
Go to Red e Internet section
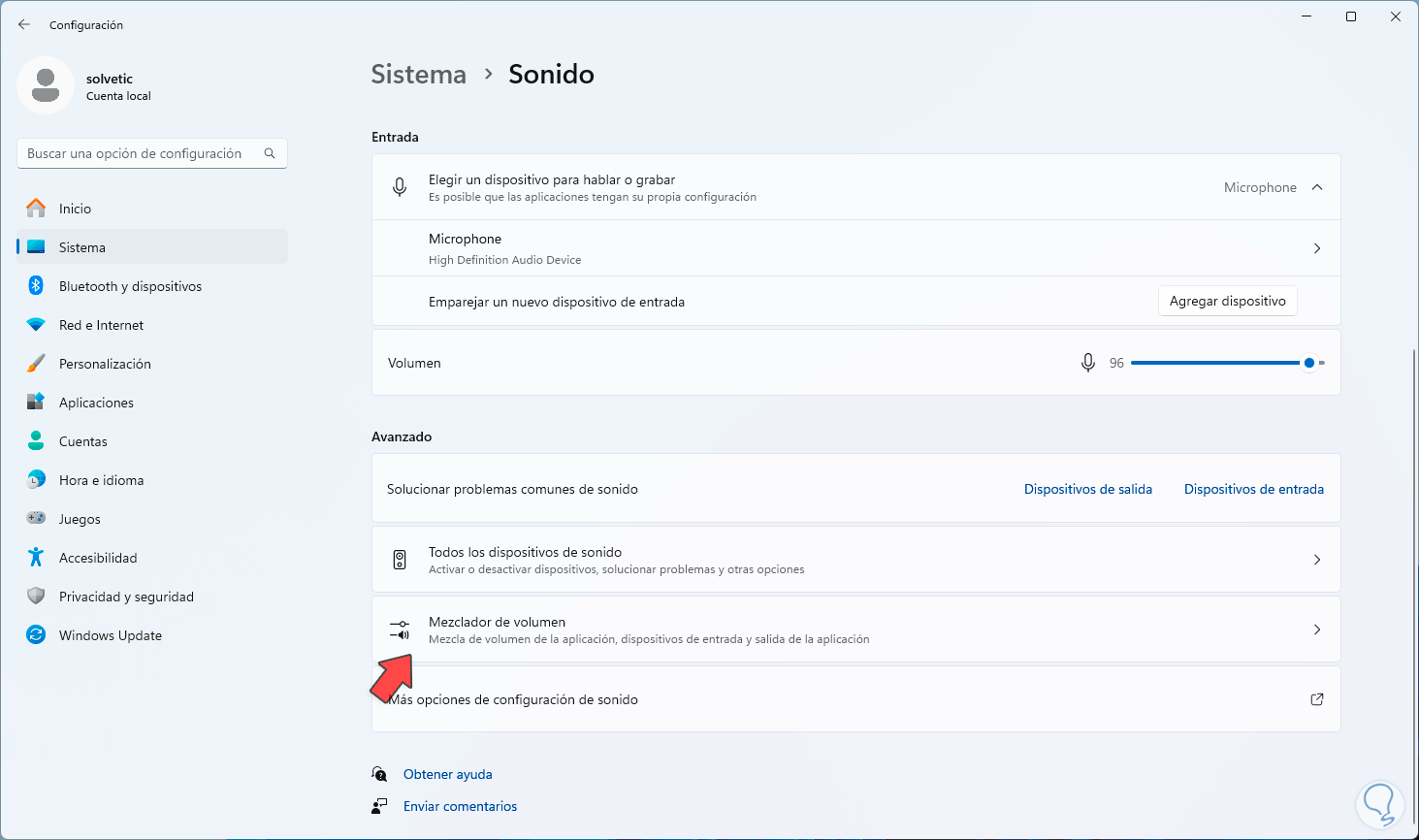pyautogui.click(x=101, y=325)
